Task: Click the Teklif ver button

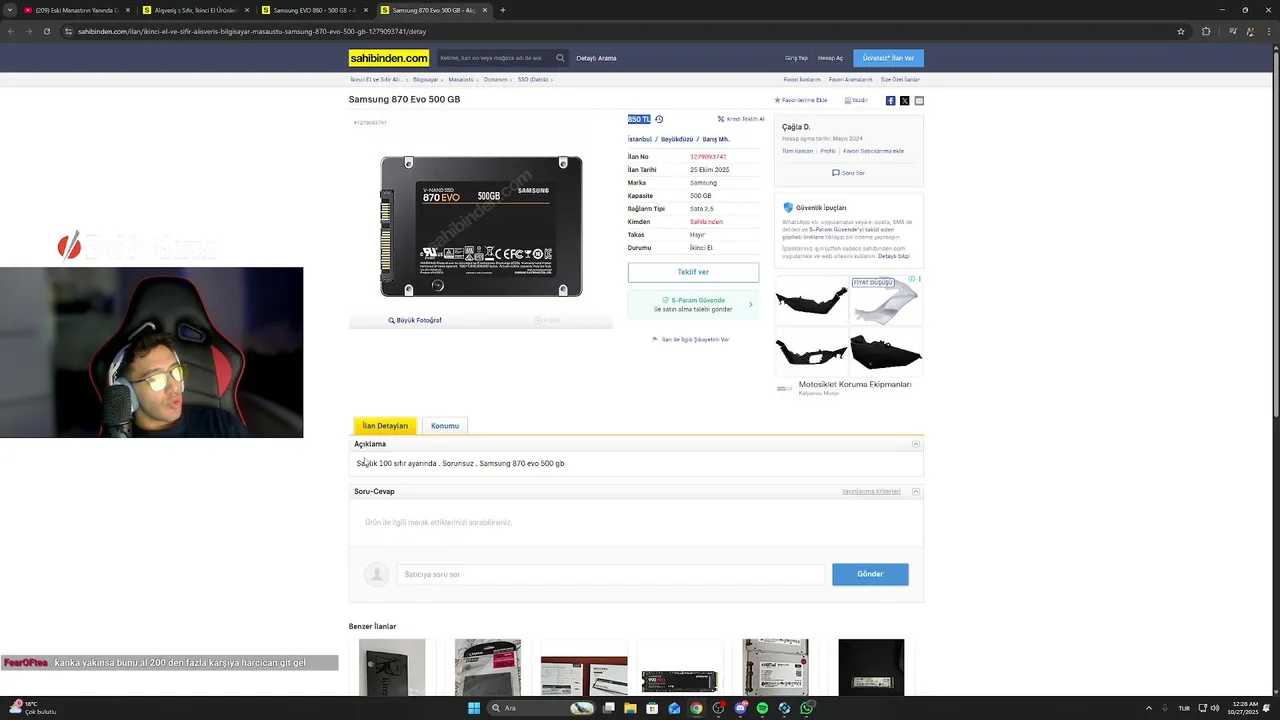Action: coord(693,272)
